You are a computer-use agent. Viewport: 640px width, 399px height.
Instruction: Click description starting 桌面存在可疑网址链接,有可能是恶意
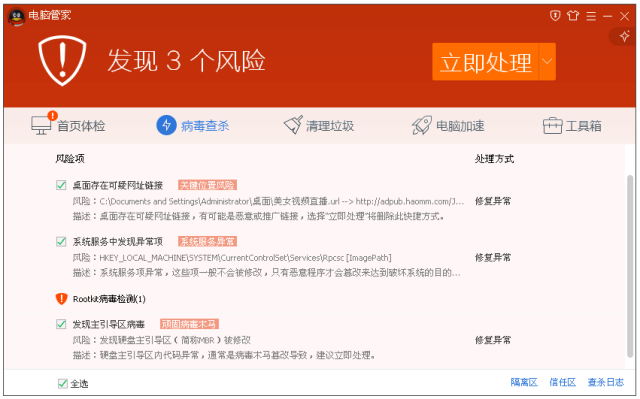[272, 216]
